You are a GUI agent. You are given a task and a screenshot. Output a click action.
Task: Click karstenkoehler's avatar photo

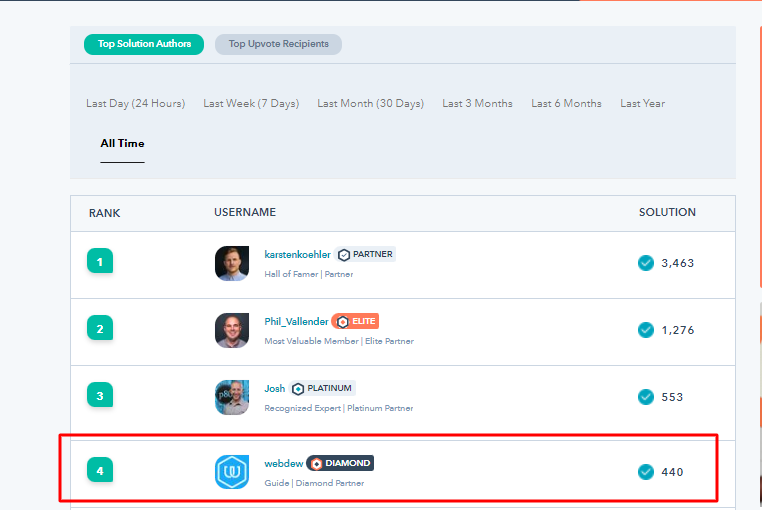(x=232, y=263)
